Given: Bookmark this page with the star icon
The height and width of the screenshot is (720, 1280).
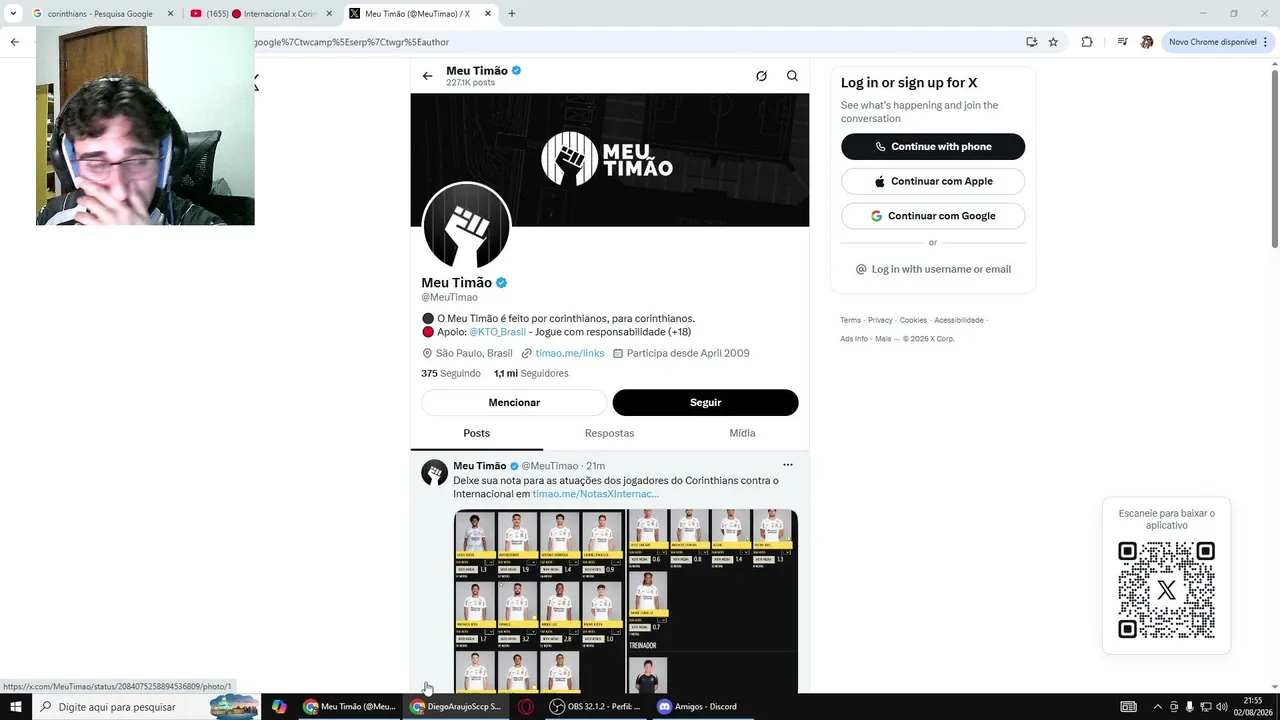Looking at the screenshot, I should (1053, 42).
